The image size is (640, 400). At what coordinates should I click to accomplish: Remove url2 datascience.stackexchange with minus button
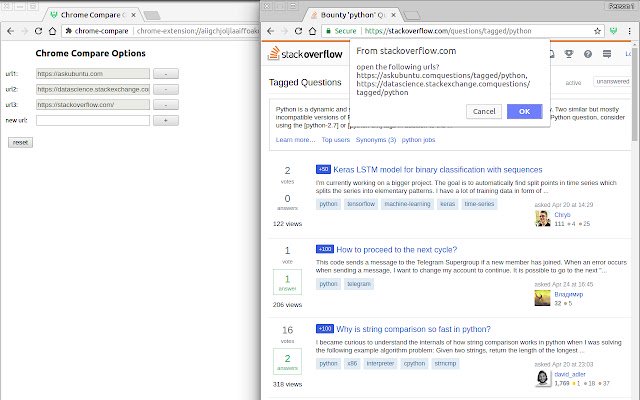click(166, 89)
